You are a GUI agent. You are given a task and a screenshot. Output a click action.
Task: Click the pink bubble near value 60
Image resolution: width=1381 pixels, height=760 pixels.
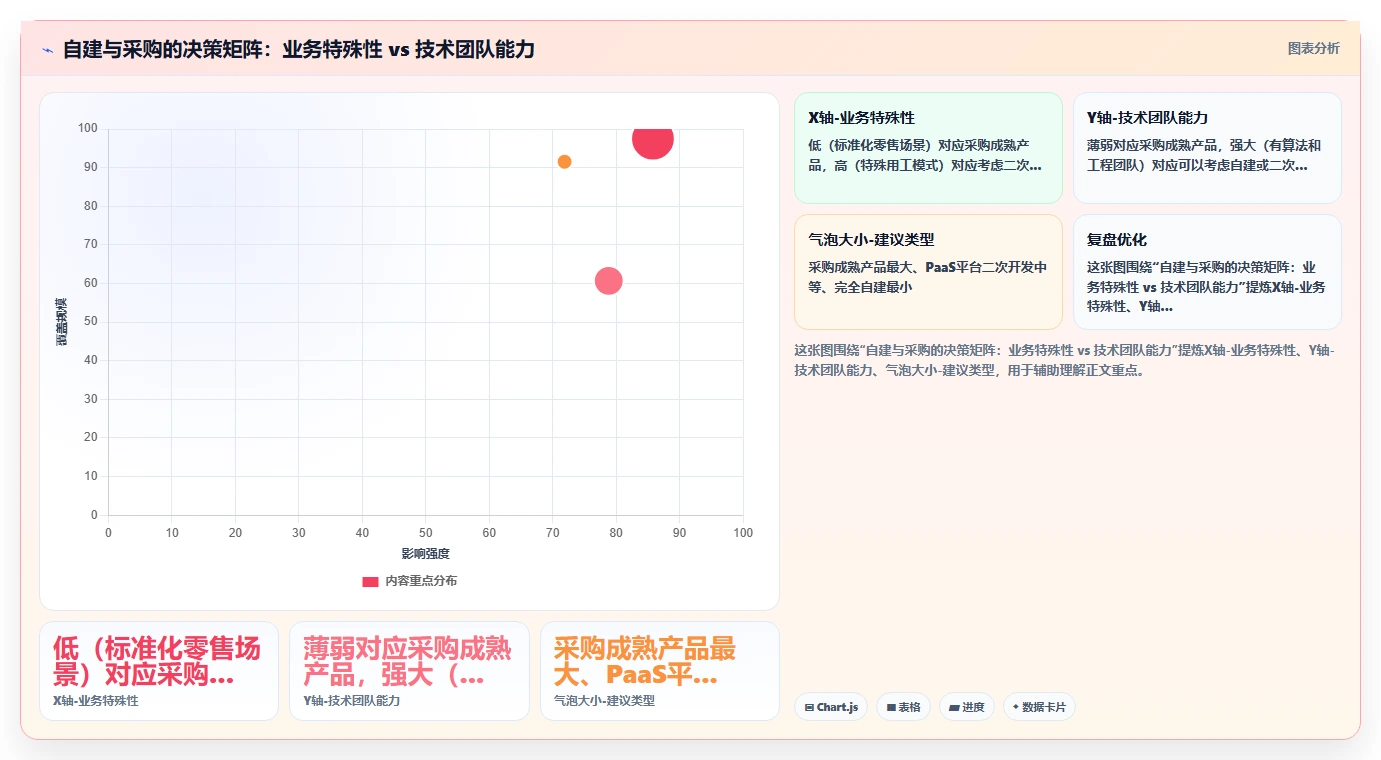click(x=609, y=281)
